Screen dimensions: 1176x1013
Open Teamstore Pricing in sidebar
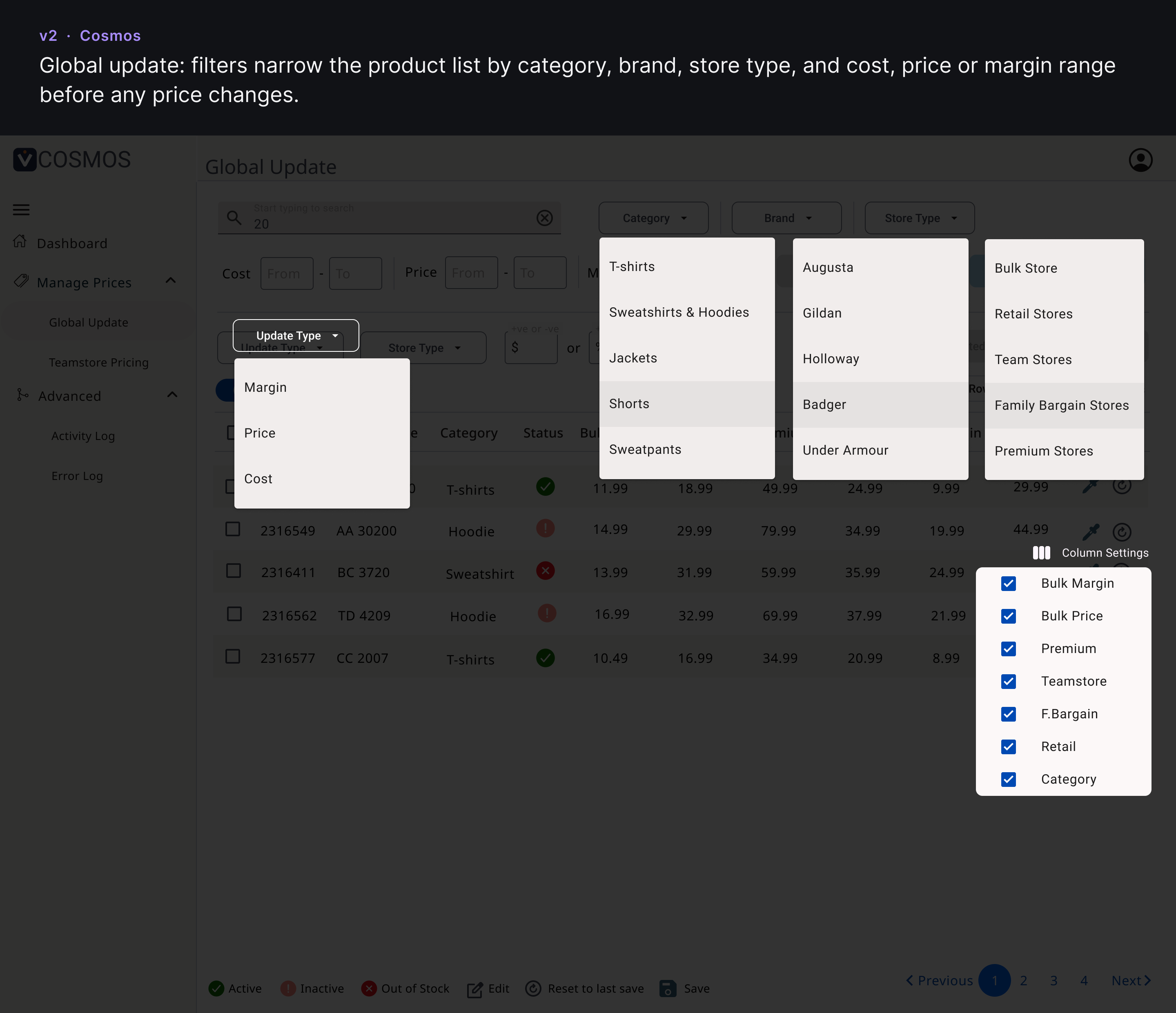(x=99, y=362)
